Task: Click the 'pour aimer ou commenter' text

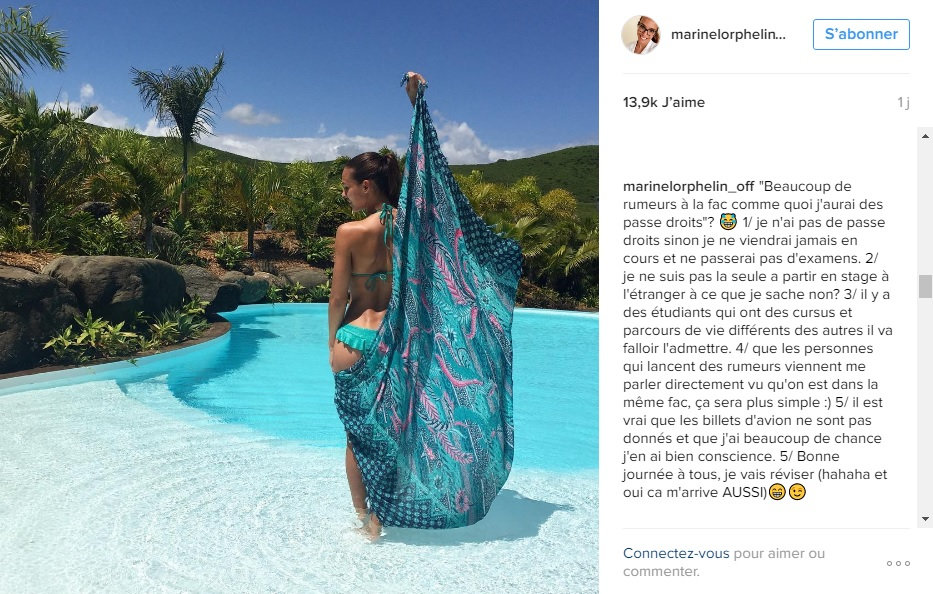Action: 724,562
